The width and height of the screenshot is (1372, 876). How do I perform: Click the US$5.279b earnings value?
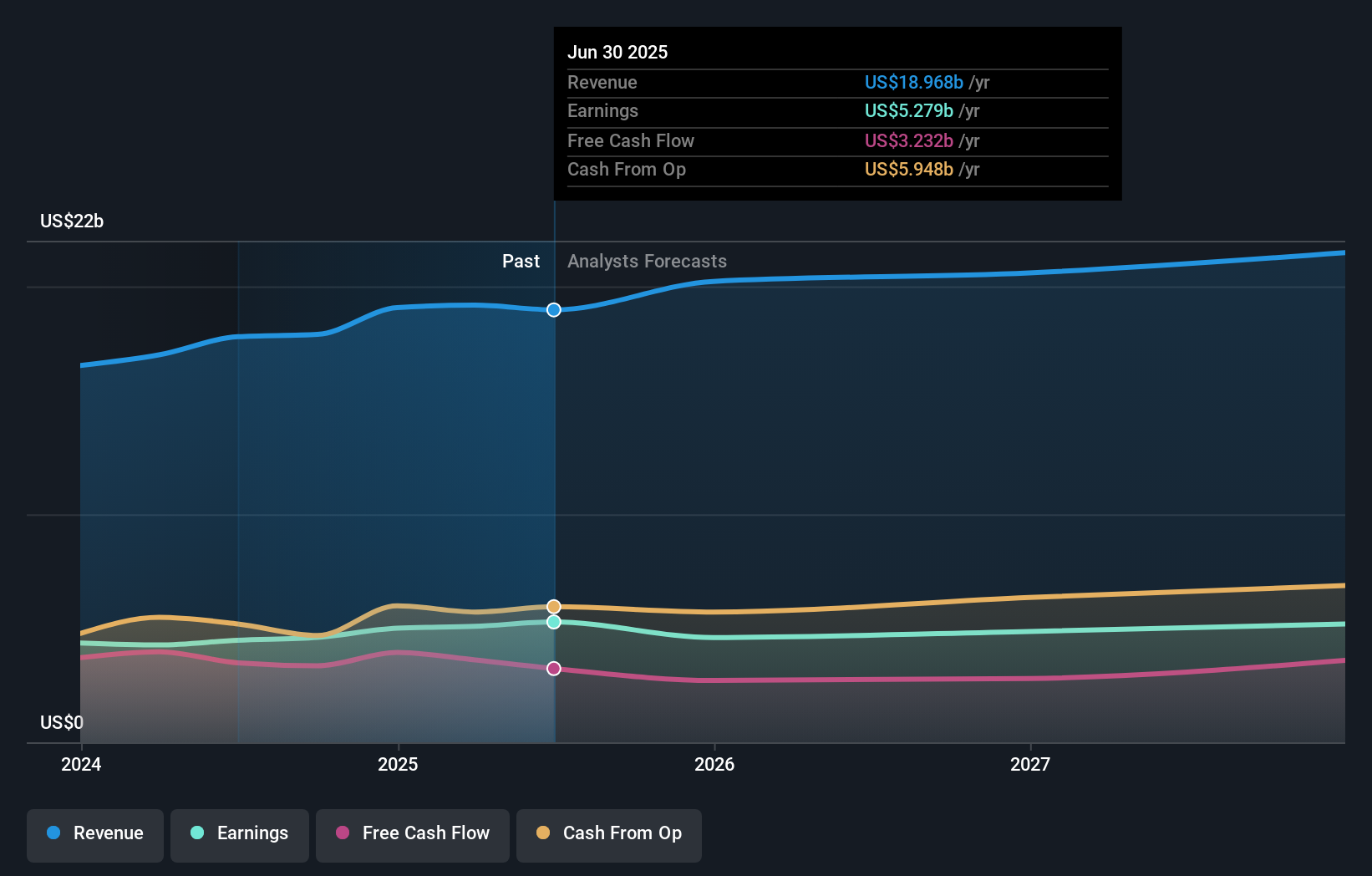tap(907, 110)
